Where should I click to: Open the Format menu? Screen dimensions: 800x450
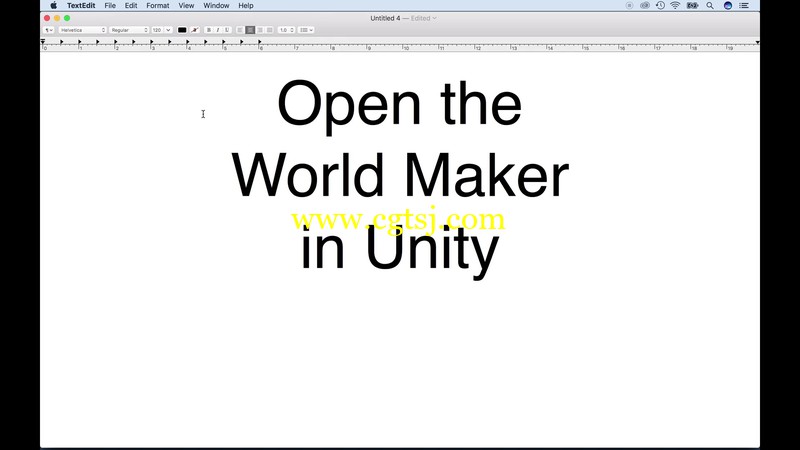point(158,6)
